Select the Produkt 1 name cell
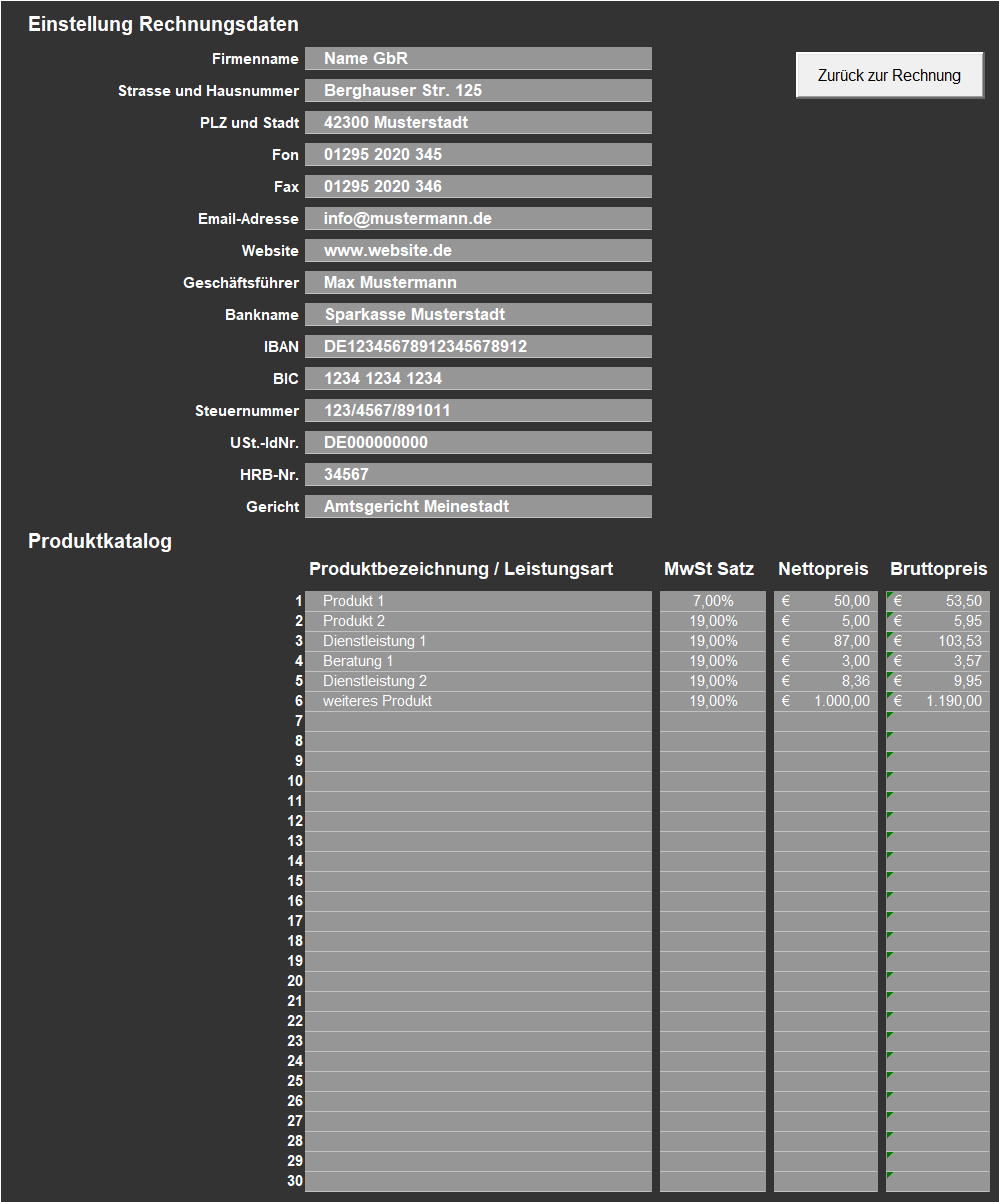Image resolution: width=999 pixels, height=1202 pixels. [478, 601]
